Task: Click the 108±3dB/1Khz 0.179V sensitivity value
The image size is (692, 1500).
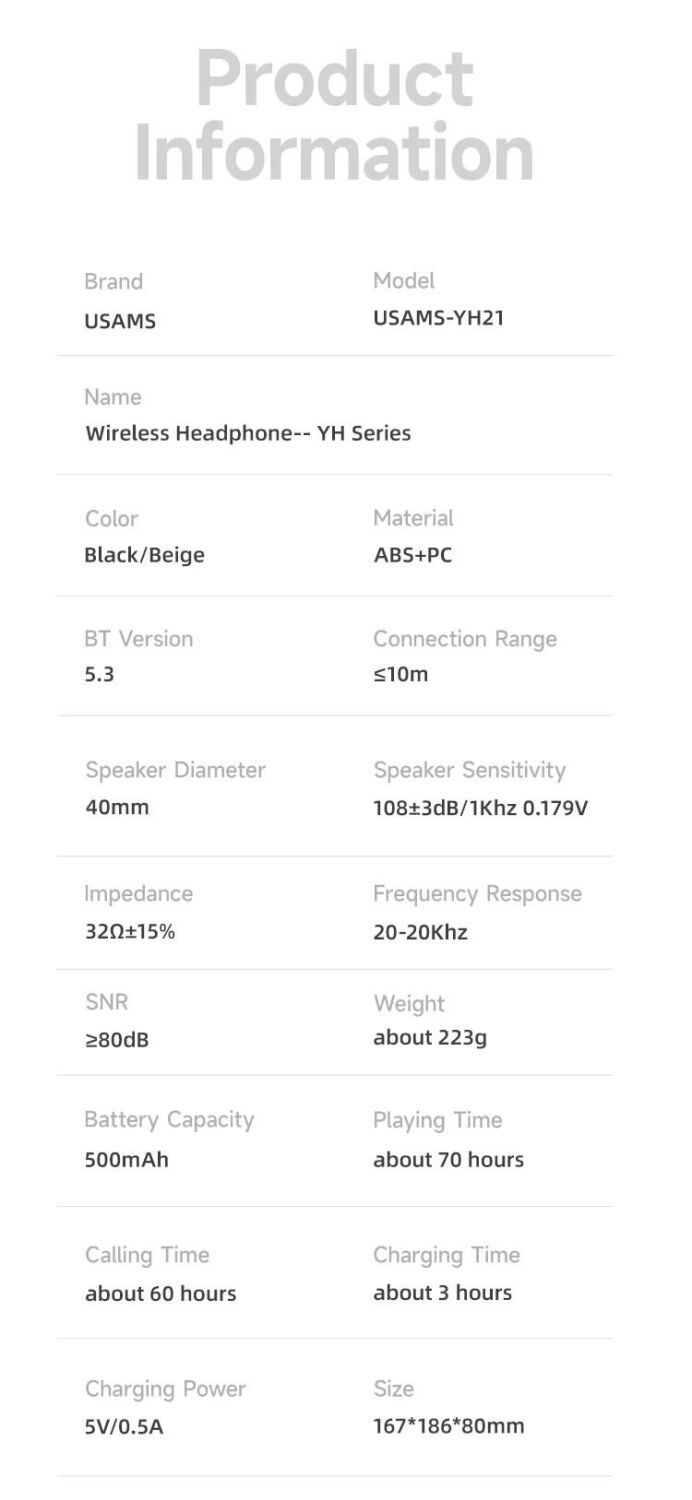Action: (481, 807)
